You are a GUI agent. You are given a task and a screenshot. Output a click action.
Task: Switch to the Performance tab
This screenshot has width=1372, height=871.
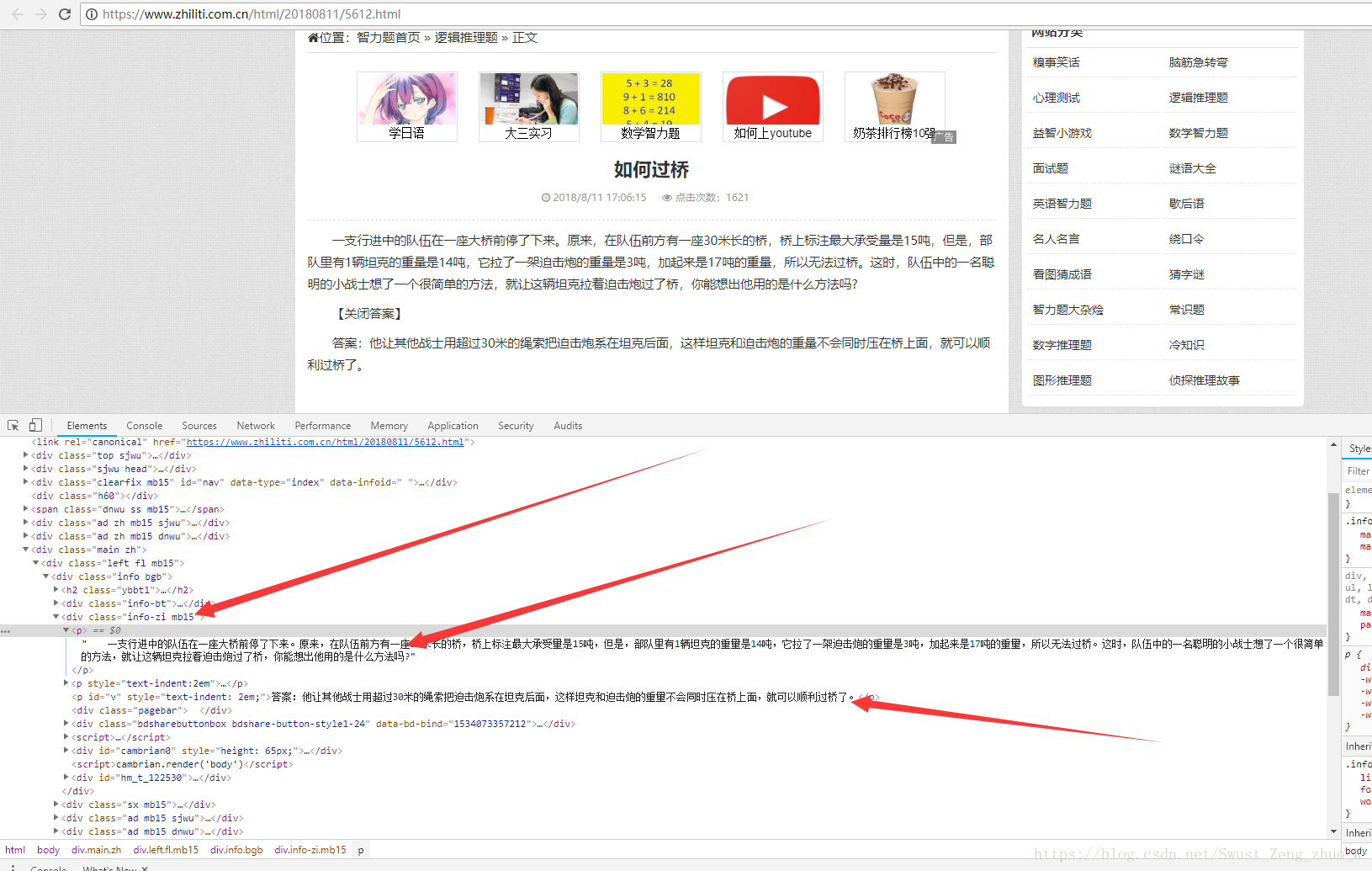pos(323,426)
